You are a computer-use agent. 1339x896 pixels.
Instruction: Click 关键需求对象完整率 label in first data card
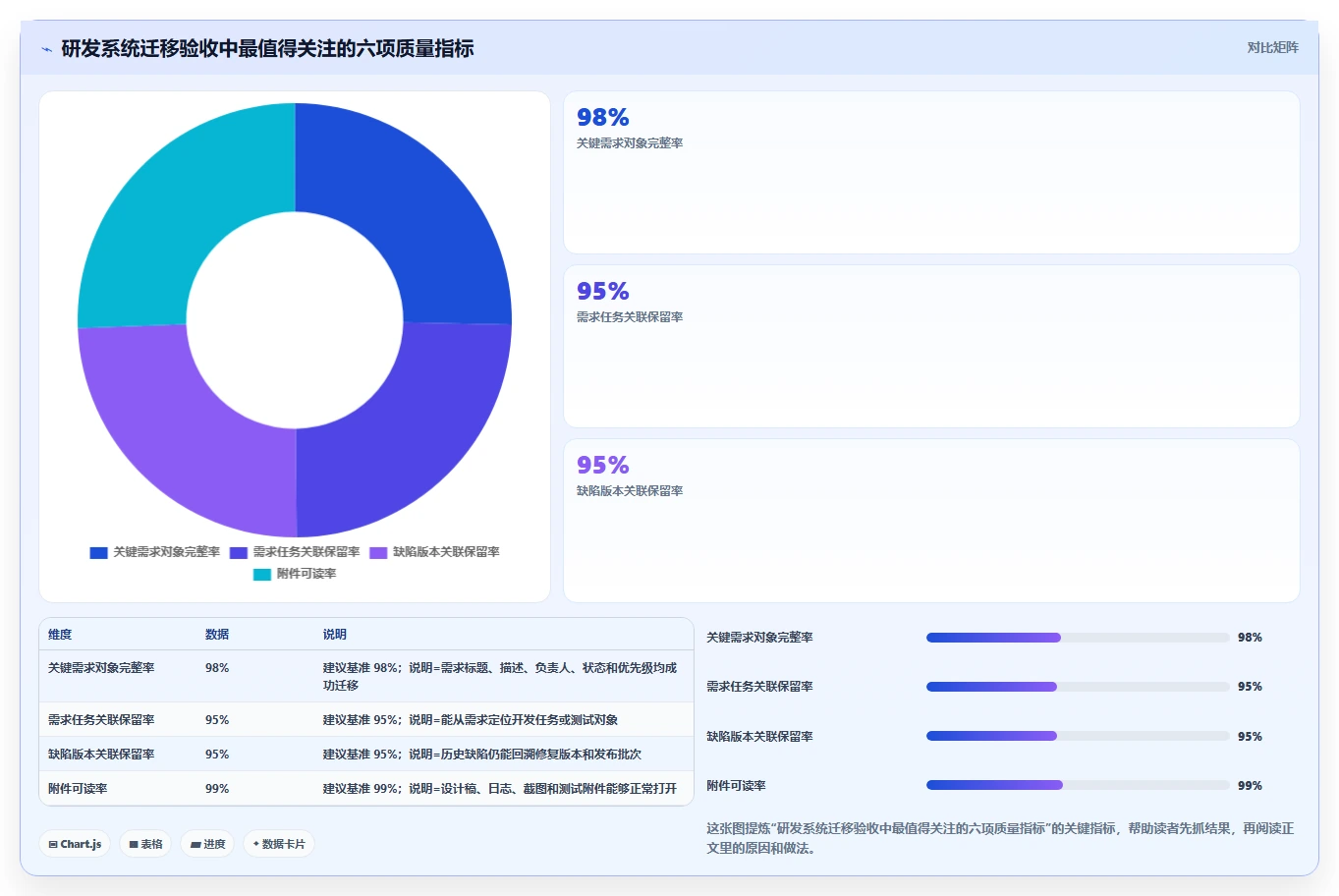pos(630,143)
